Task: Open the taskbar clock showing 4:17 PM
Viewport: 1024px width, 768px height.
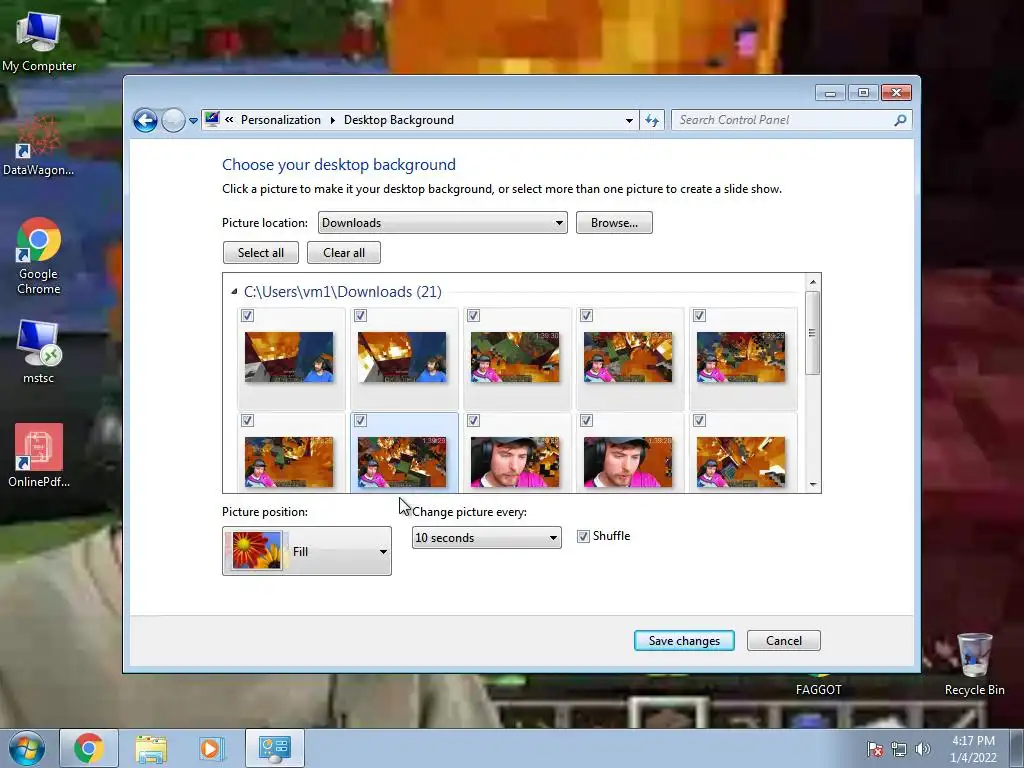Action: tap(973, 749)
